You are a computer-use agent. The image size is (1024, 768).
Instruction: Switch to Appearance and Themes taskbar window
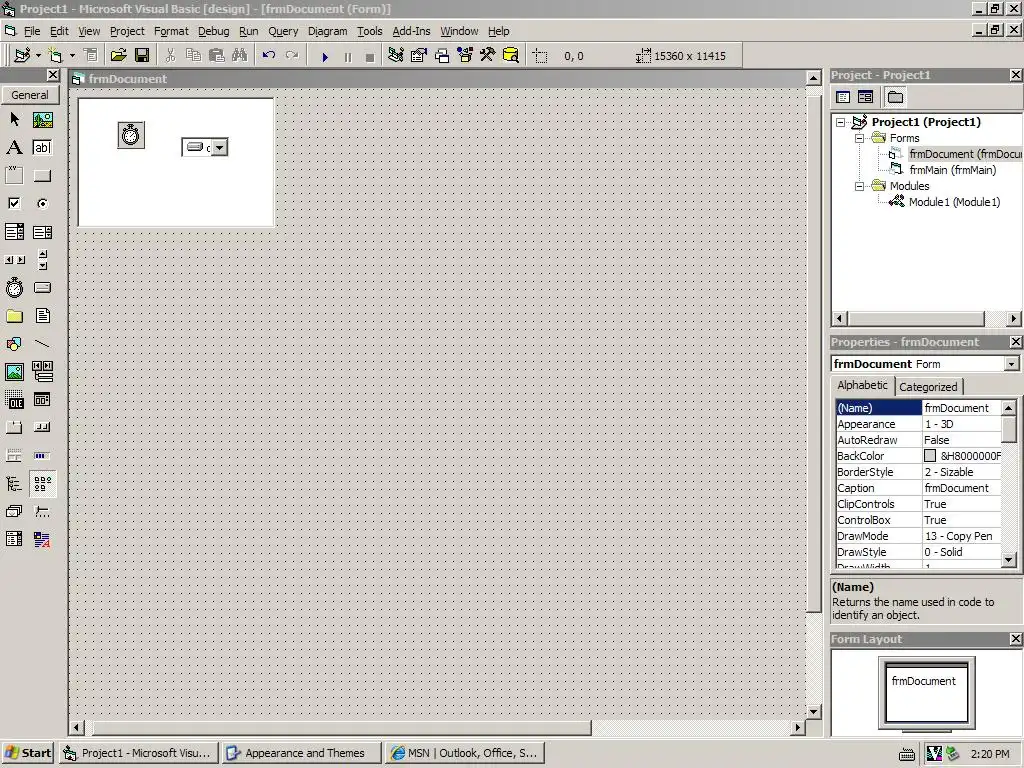pos(302,753)
